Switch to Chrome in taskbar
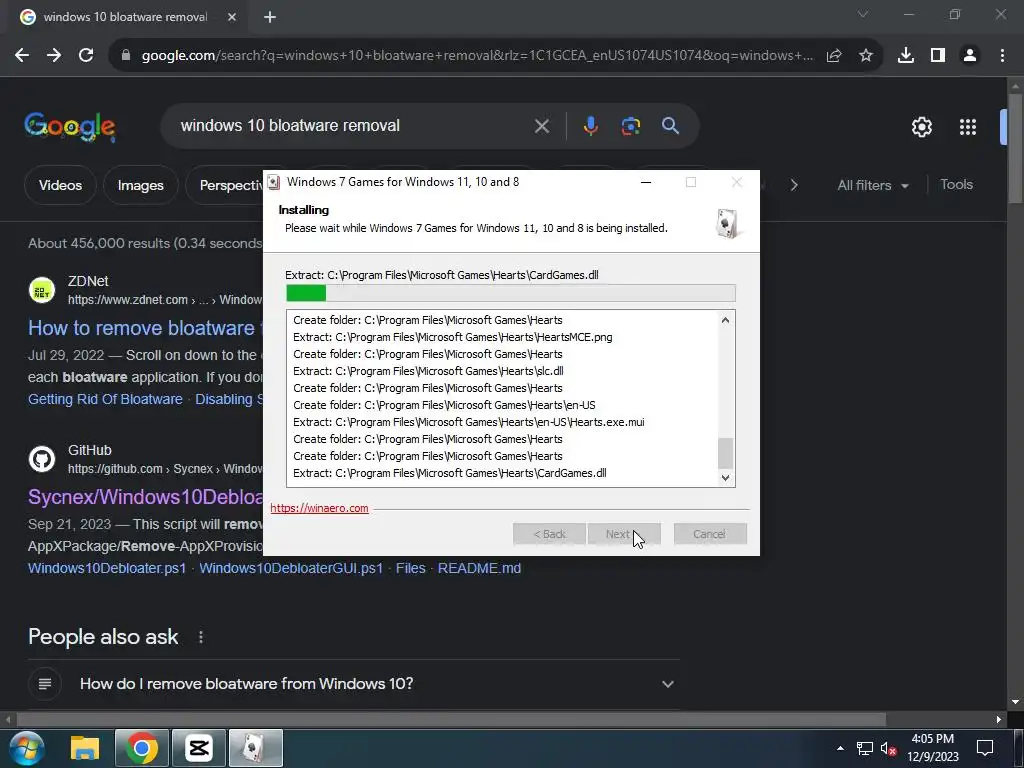 click(x=142, y=748)
